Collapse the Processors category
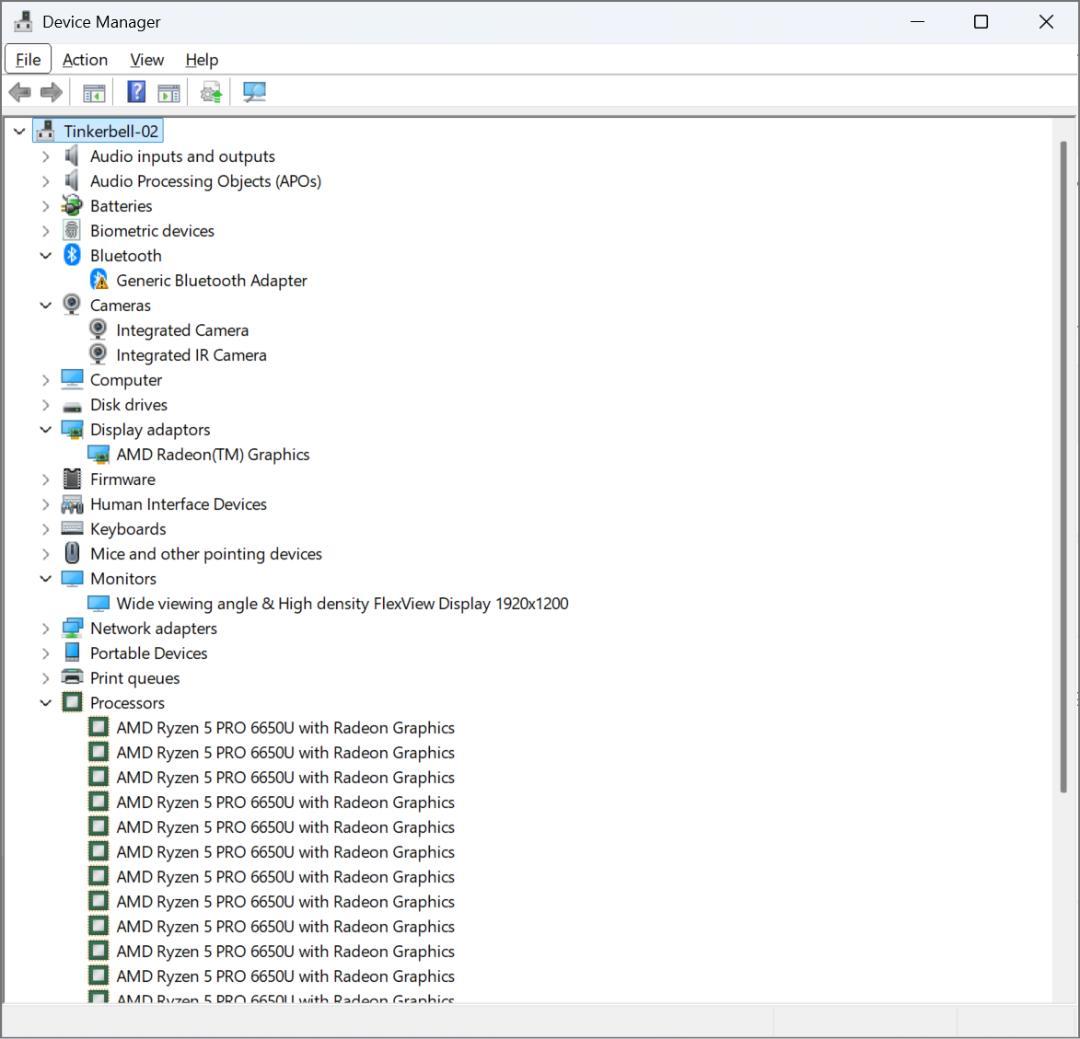Viewport: 1080px width, 1039px height. 46,703
